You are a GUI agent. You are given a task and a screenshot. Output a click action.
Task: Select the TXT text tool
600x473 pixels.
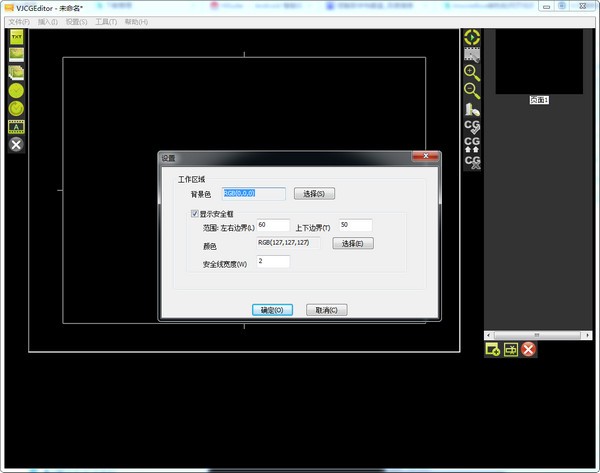click(16, 37)
